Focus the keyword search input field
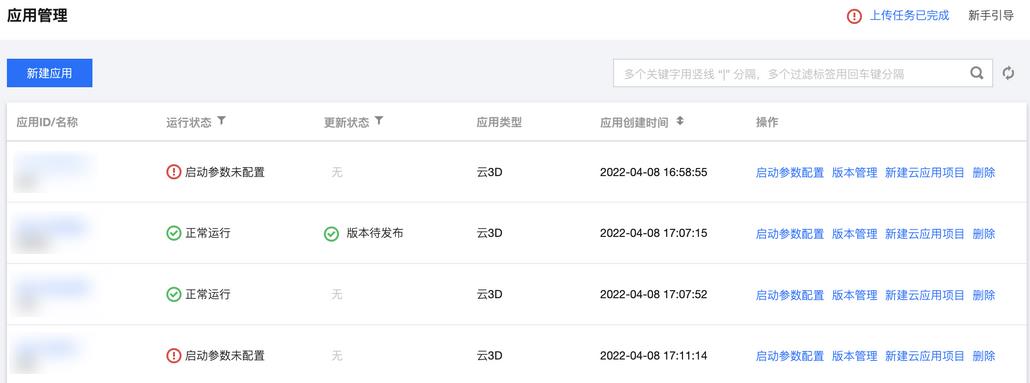 pyautogui.click(x=788, y=73)
